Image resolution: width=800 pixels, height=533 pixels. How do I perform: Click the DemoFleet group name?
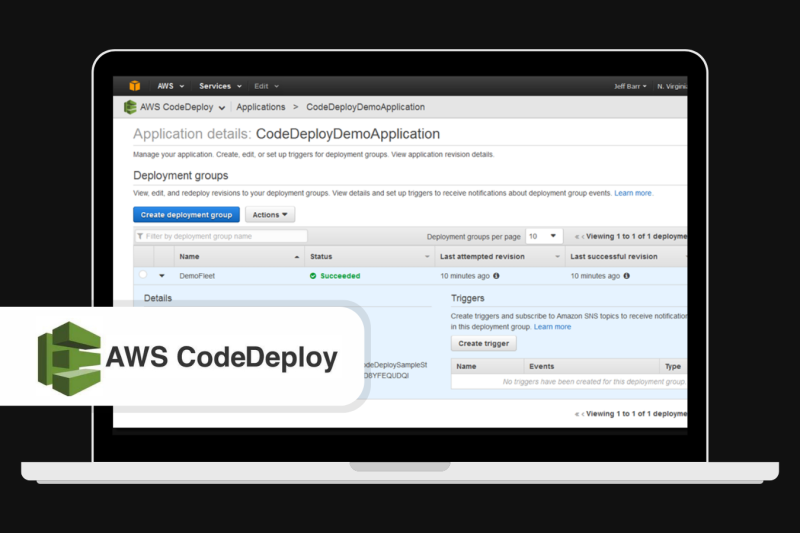[197, 276]
